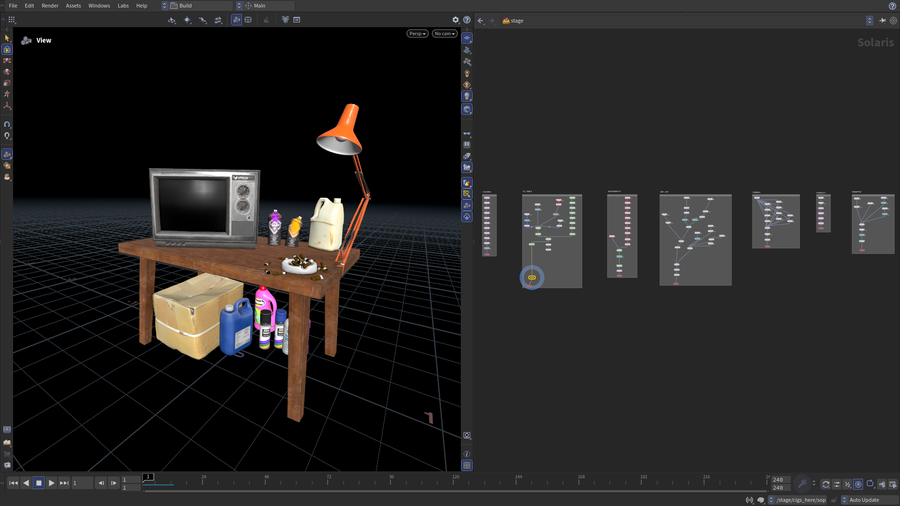The height and width of the screenshot is (506, 900).
Task: Open the File menu
Action: tap(13, 6)
